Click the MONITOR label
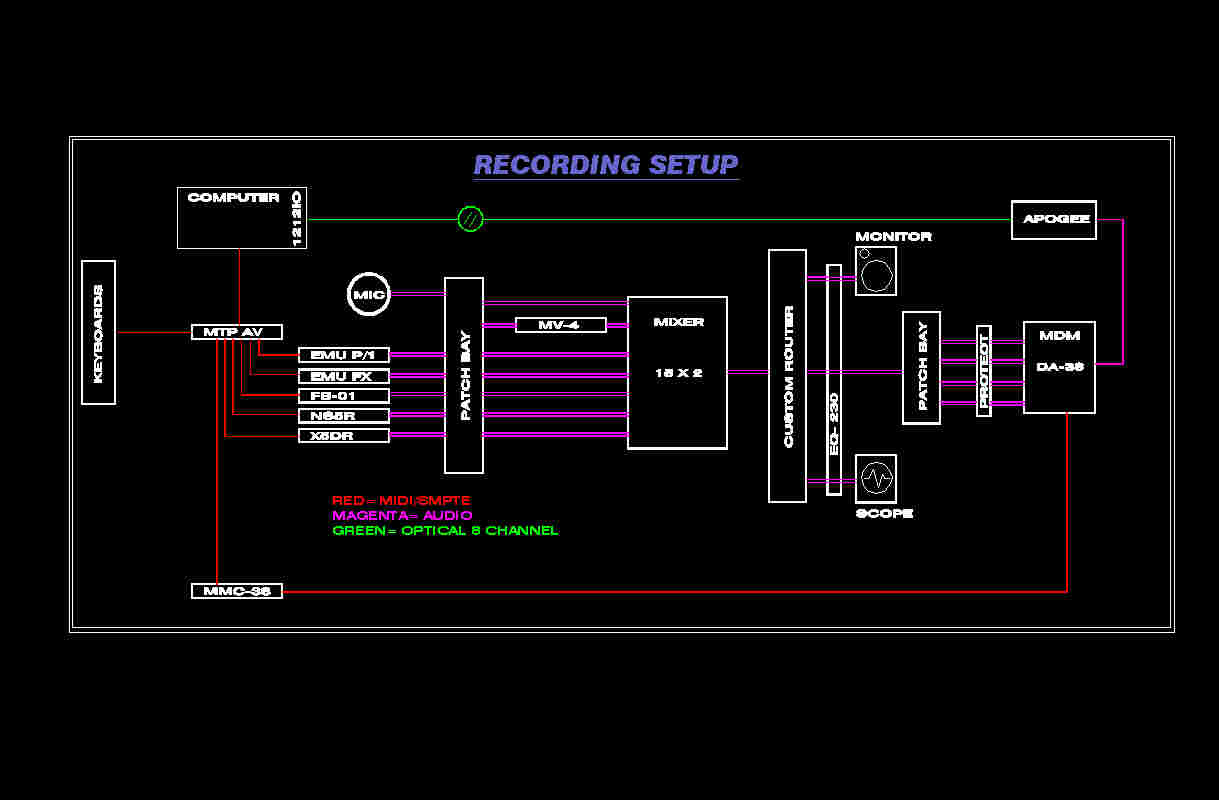This screenshot has width=1219, height=800. click(893, 236)
